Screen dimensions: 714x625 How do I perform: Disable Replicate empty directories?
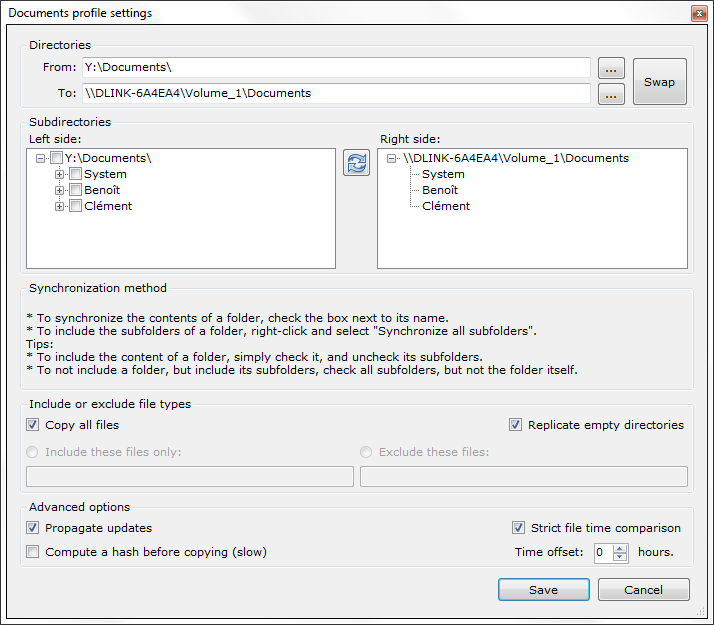[516, 425]
